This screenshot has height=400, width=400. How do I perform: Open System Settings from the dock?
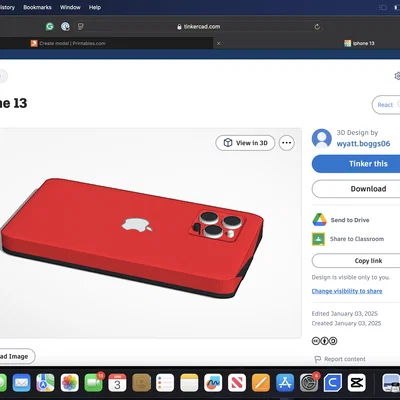[309, 382]
